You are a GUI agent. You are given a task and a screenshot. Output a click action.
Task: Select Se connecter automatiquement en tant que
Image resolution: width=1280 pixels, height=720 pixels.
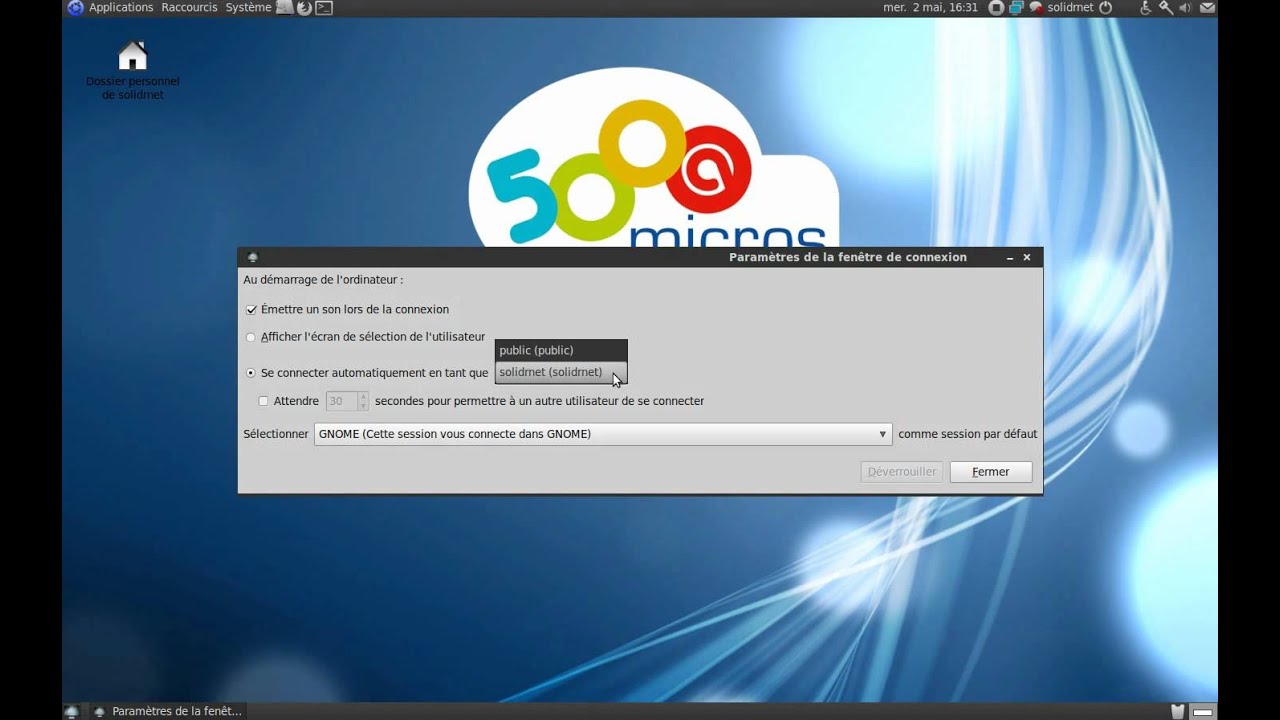tap(251, 373)
